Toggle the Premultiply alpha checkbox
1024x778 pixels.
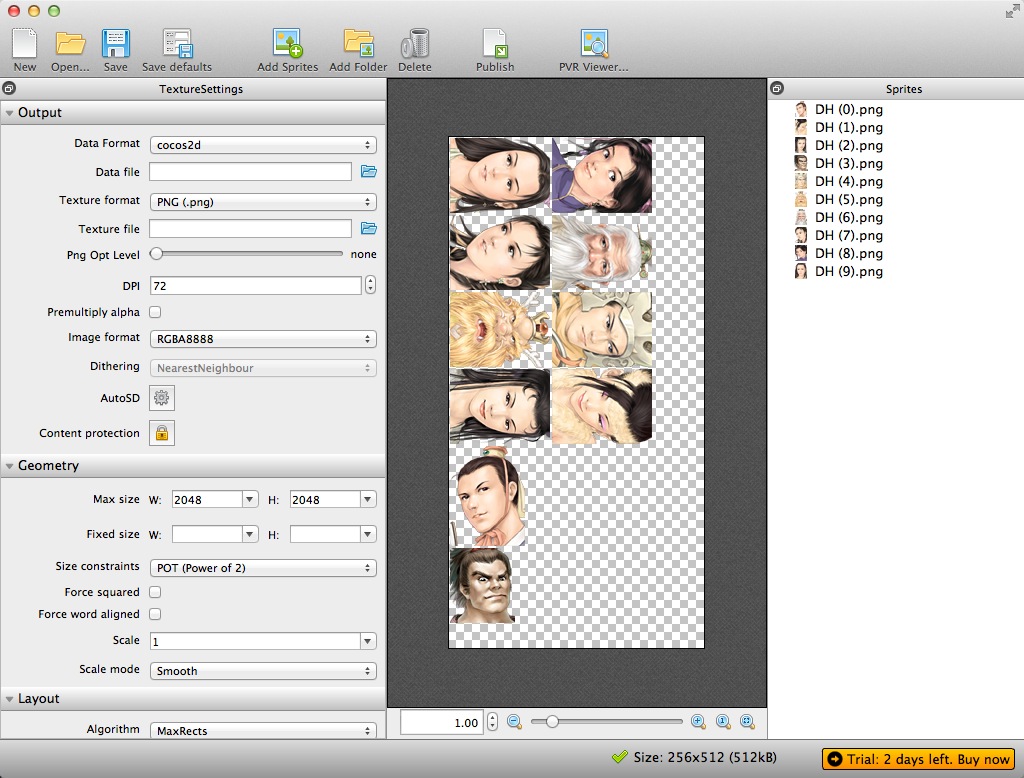155,311
